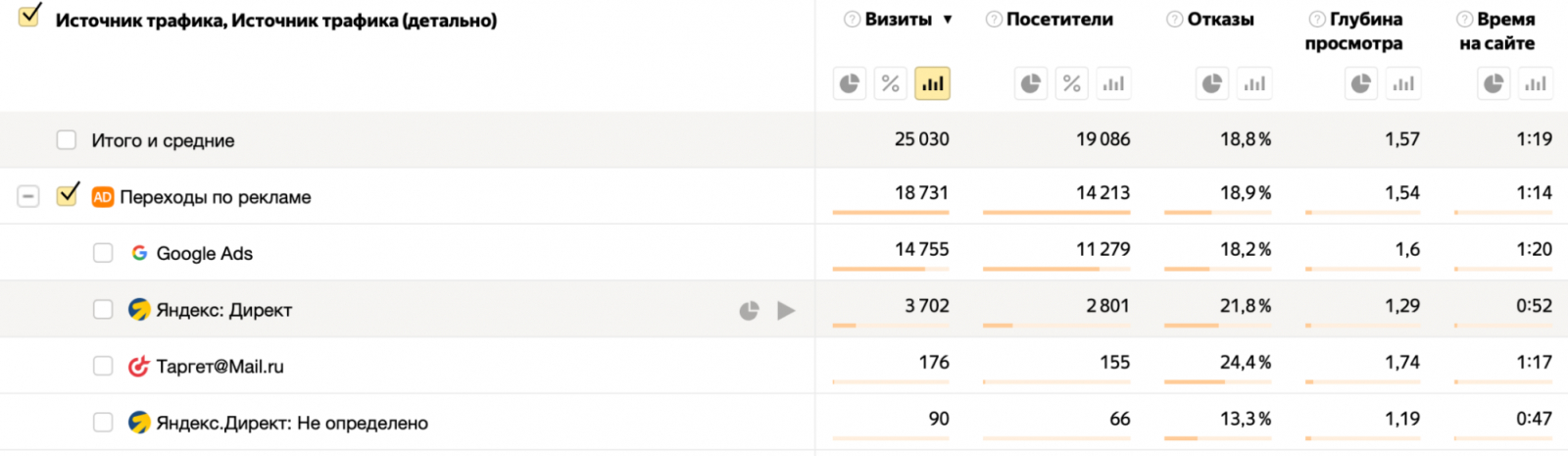This screenshot has width=1568, height=456.
Task: Click the Визиты sort descending arrow
Action: (x=948, y=20)
